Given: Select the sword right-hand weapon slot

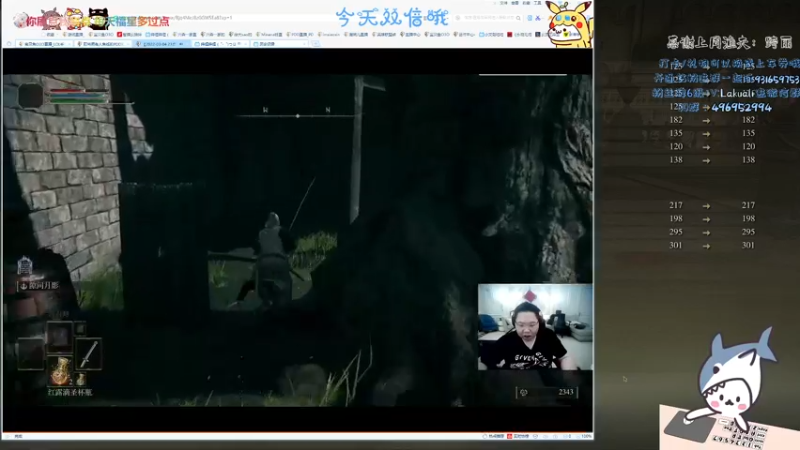Looking at the screenshot, I should 89,354.
